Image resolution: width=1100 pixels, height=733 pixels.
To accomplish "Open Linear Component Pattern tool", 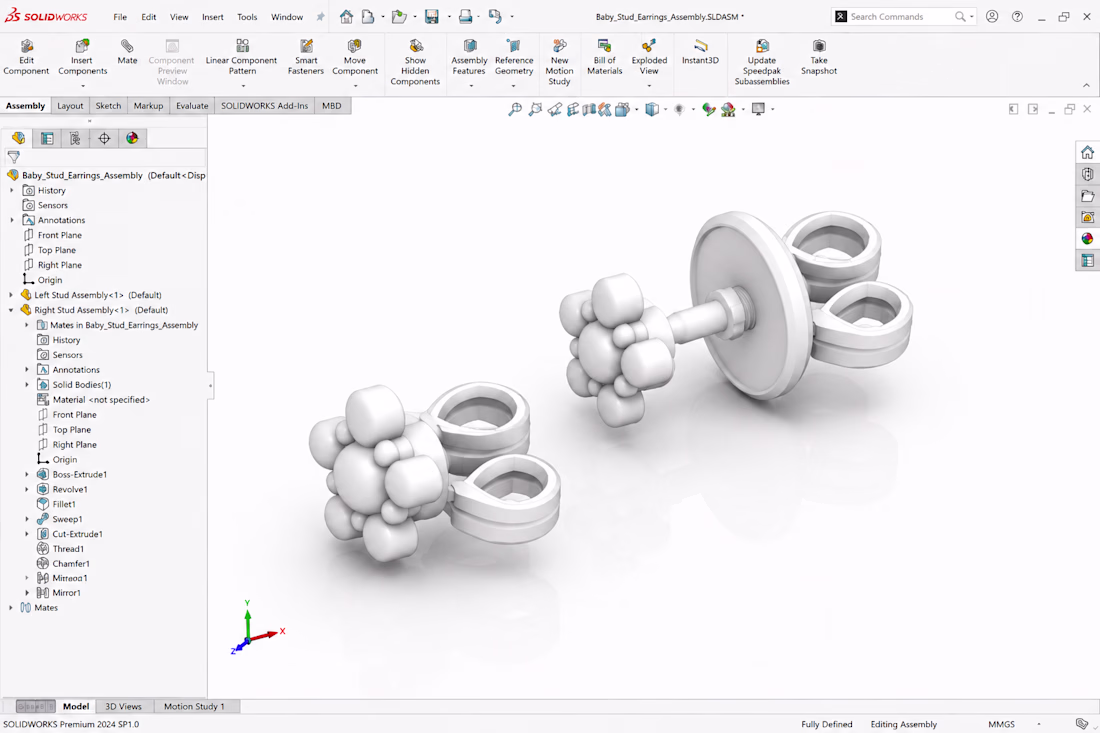I will click(241, 57).
